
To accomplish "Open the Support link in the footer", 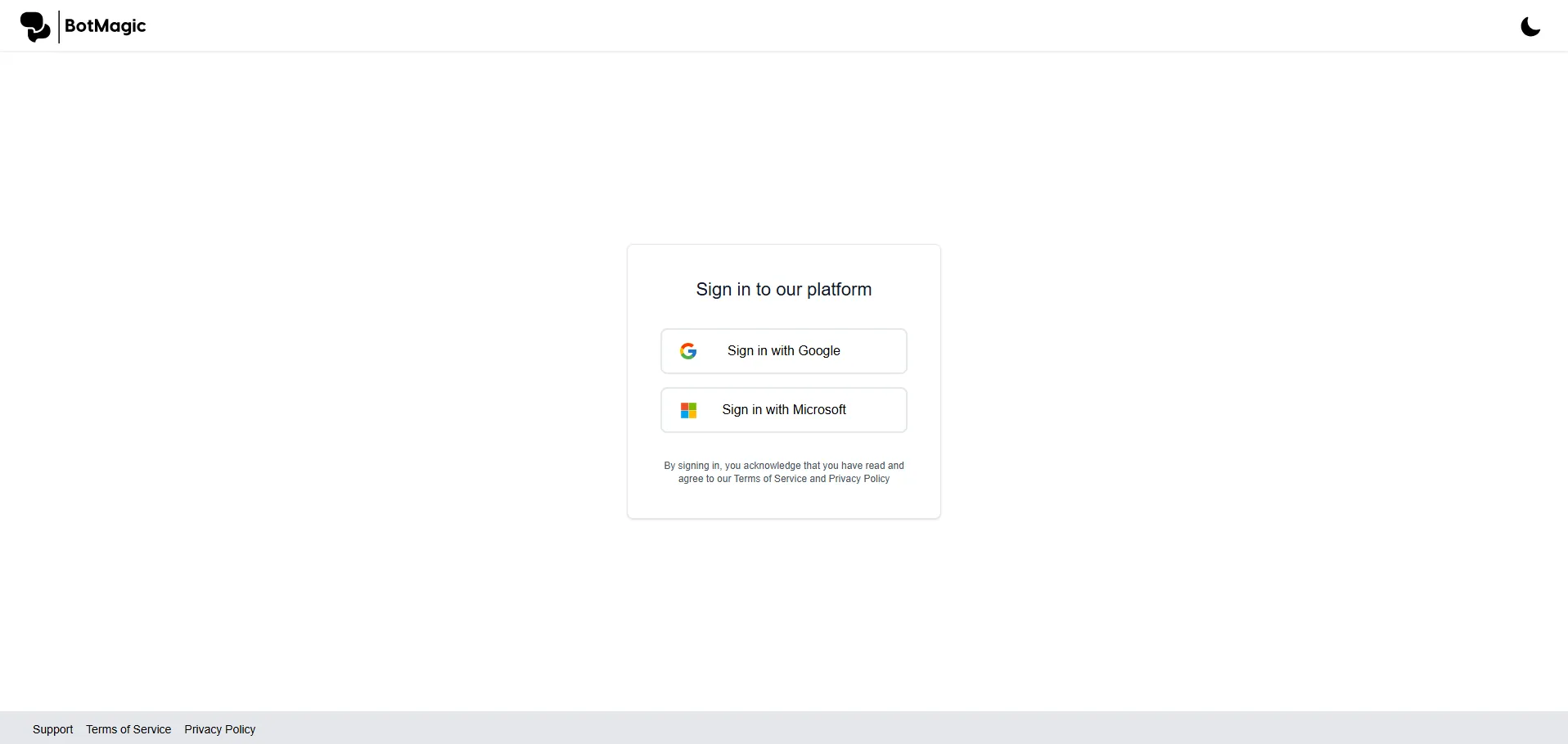I will click(x=52, y=729).
